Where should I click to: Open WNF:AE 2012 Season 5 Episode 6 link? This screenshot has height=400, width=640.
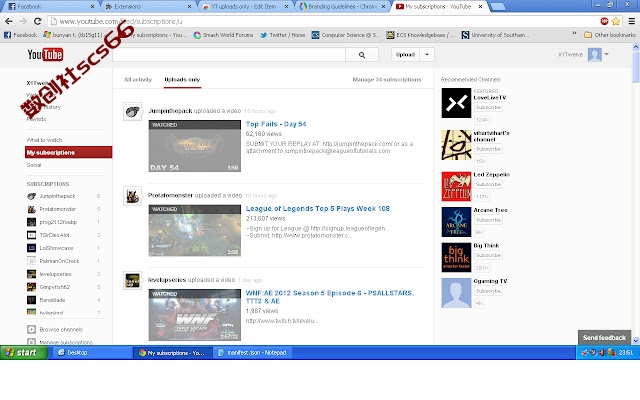click(329, 297)
